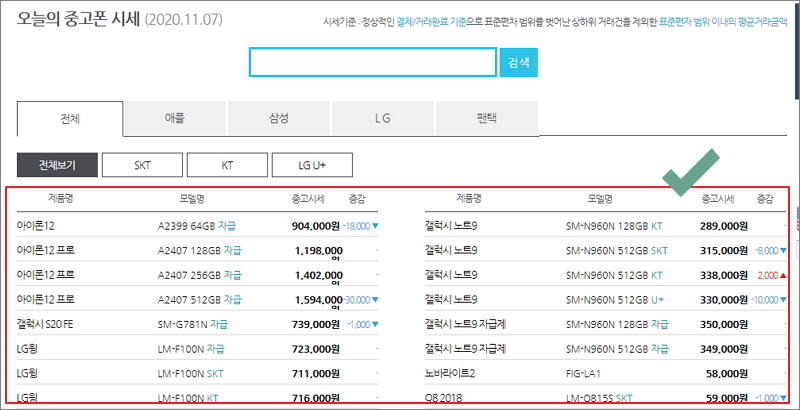Filter the list by LG U+ carrier
The width and height of the screenshot is (800, 410).
[x=312, y=165]
